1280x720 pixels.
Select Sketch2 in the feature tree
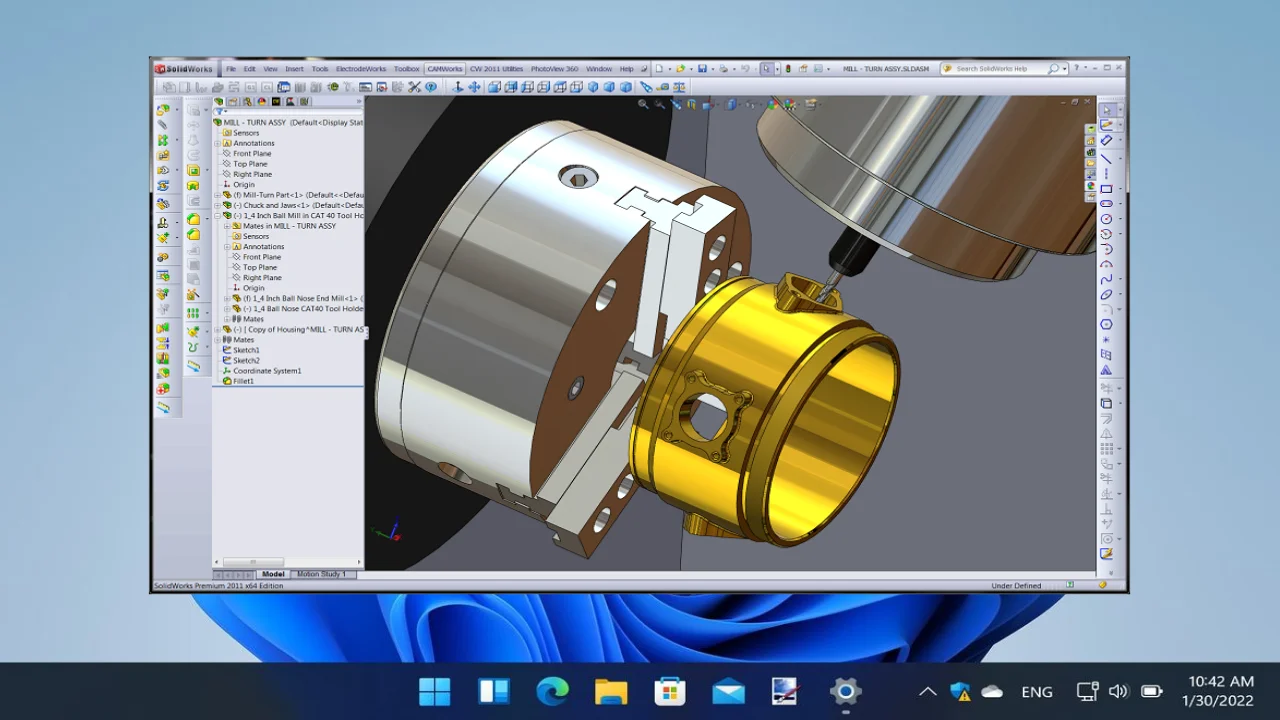[x=246, y=360]
